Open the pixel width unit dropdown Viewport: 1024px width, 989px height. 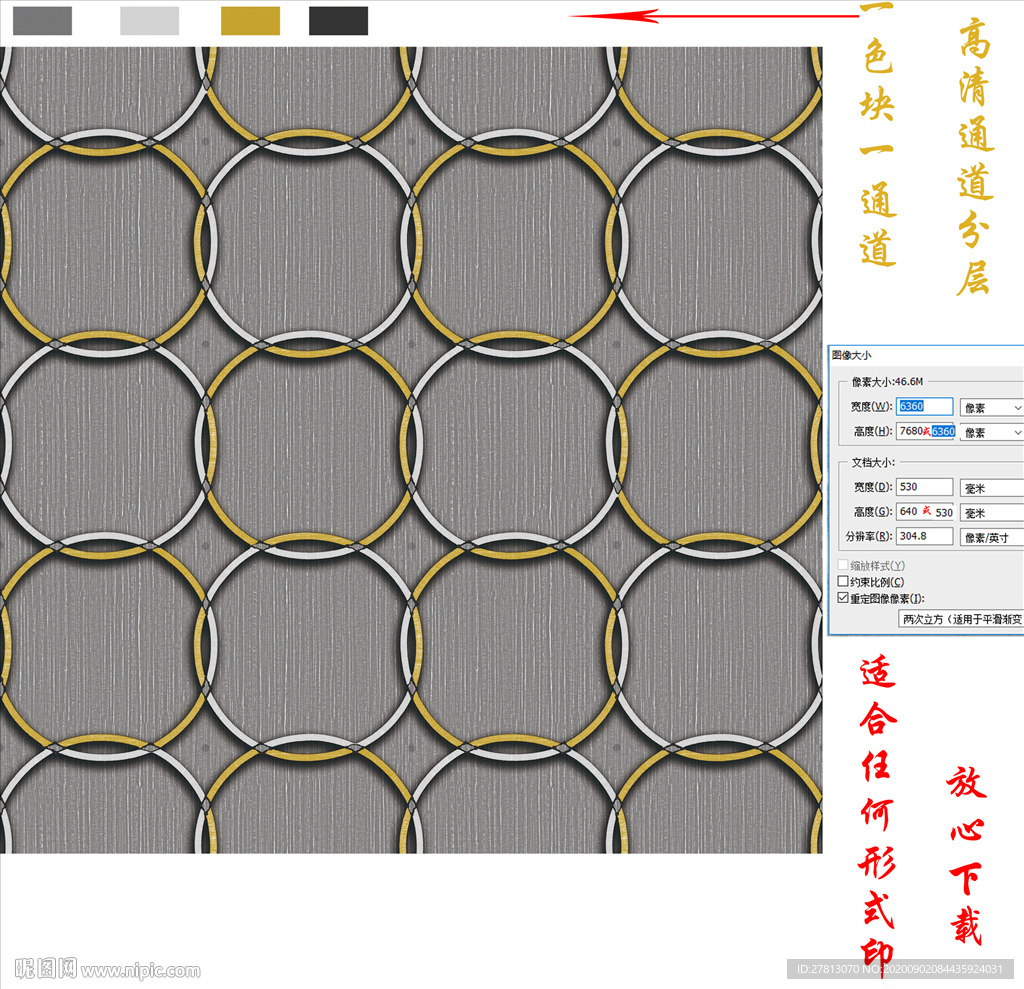coord(991,408)
